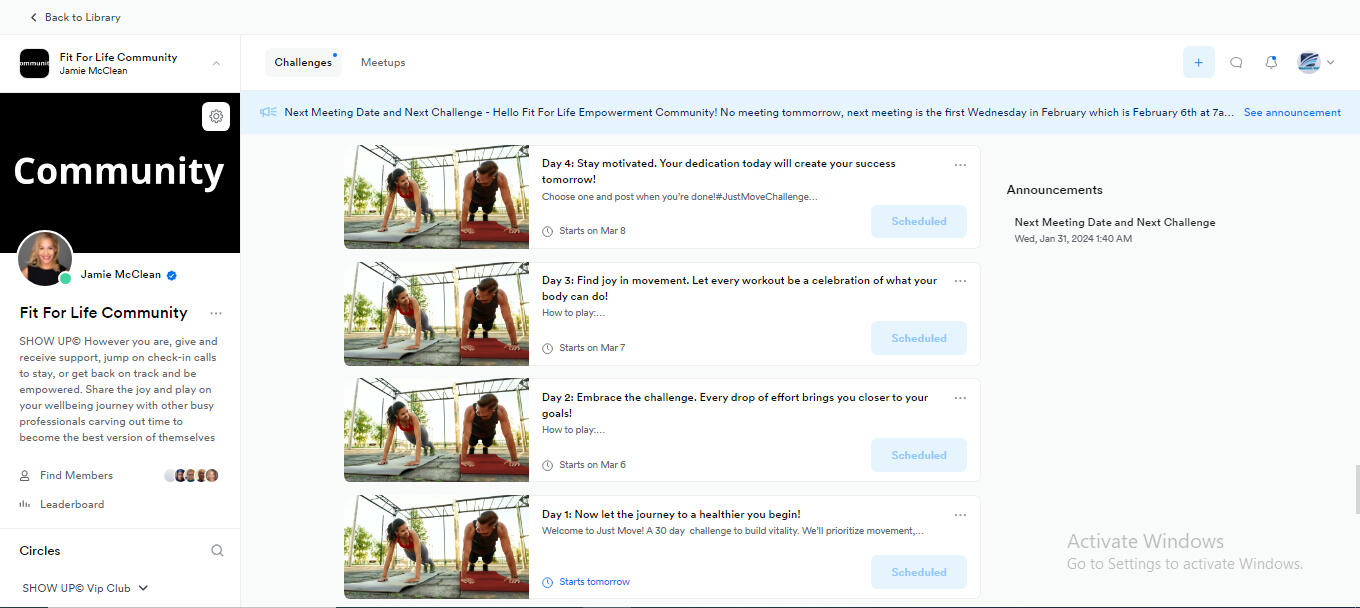
Task: Open the three-dot menu for Day 1 challenge
Action: point(960,515)
